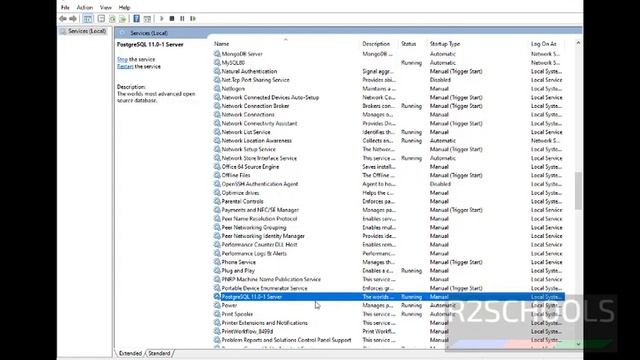Viewport: 640px width, 360px height.
Task: Select Problem Reports and Solutions Control Panel Support
Action: click(x=389, y=340)
